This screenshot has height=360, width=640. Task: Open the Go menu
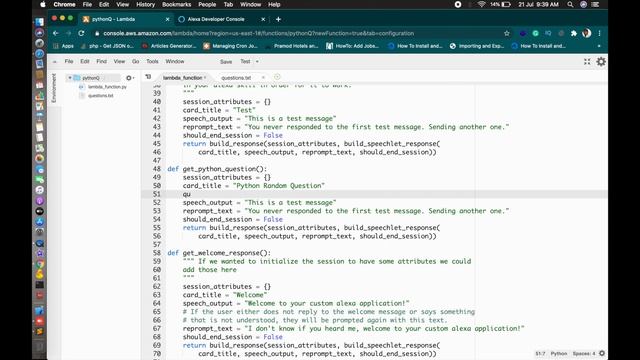point(136,61)
